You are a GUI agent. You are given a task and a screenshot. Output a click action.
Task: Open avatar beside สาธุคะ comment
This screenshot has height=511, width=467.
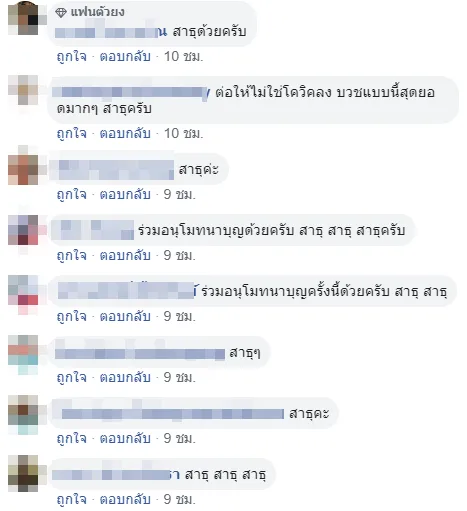coord(23,415)
